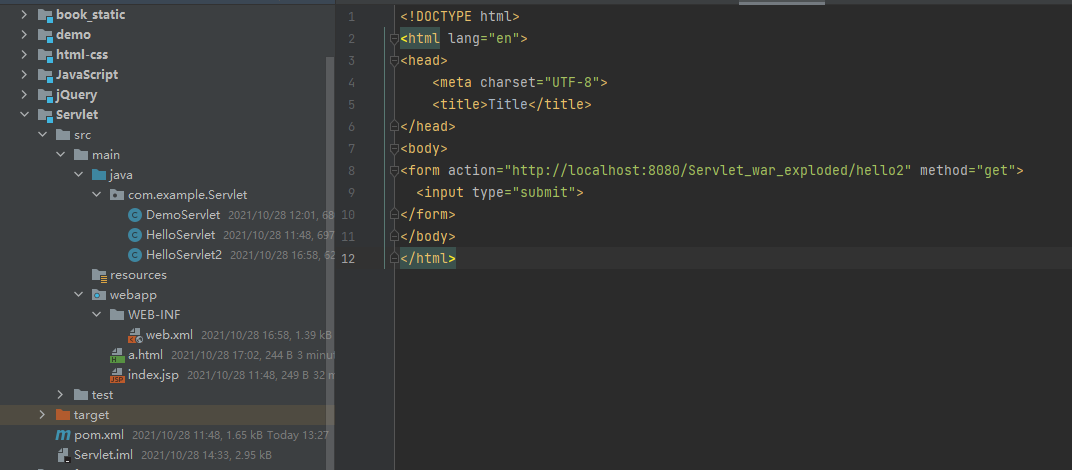Image resolution: width=1072 pixels, height=470 pixels.
Task: Click the editor horizontal scrollbar thumb
Action: click(781, 2)
